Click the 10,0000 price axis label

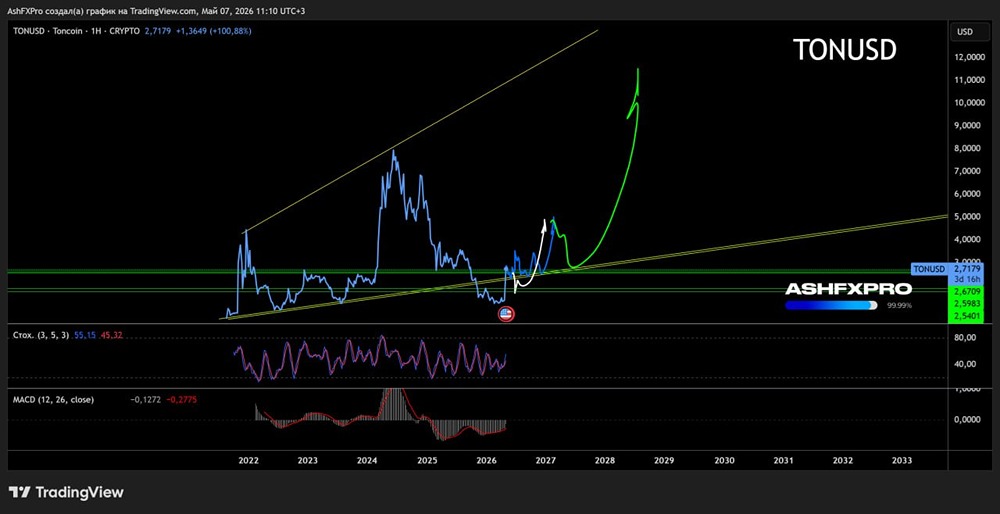click(x=968, y=103)
